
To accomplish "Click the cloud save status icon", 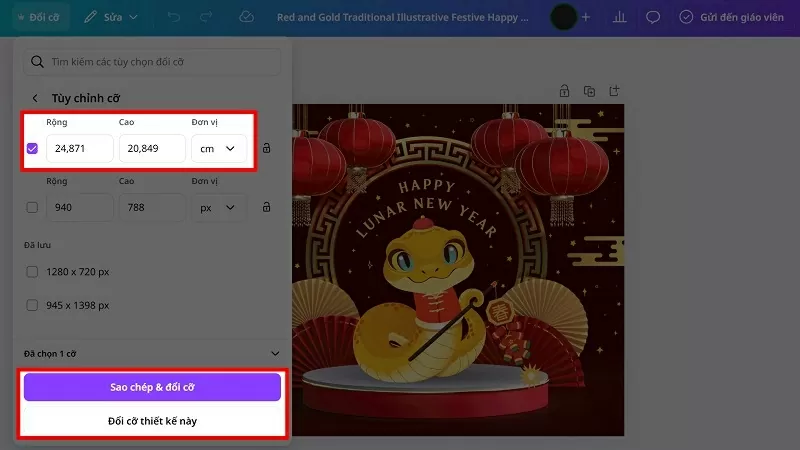I will (247, 17).
